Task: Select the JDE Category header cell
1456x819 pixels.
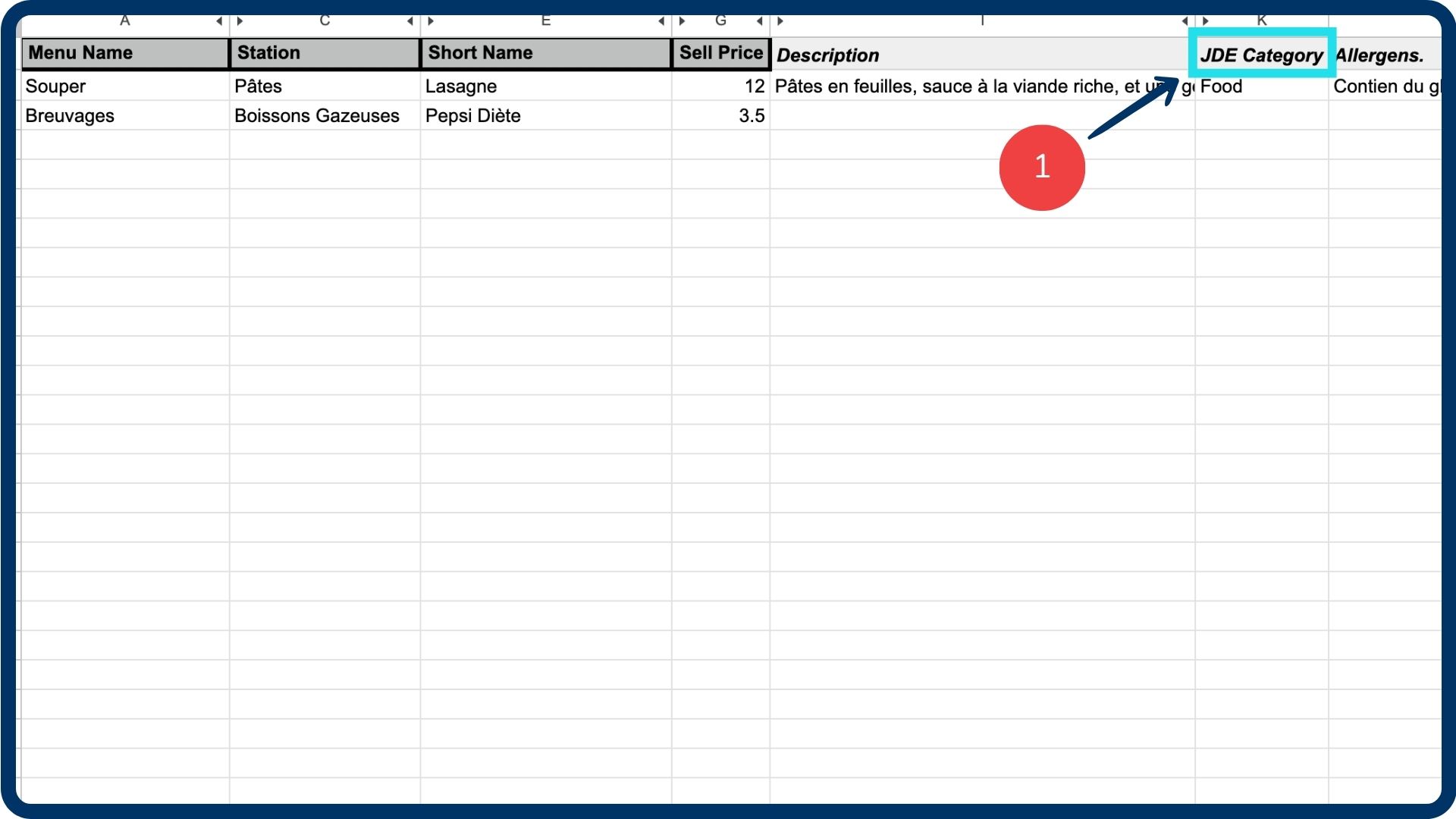Action: [x=1261, y=55]
